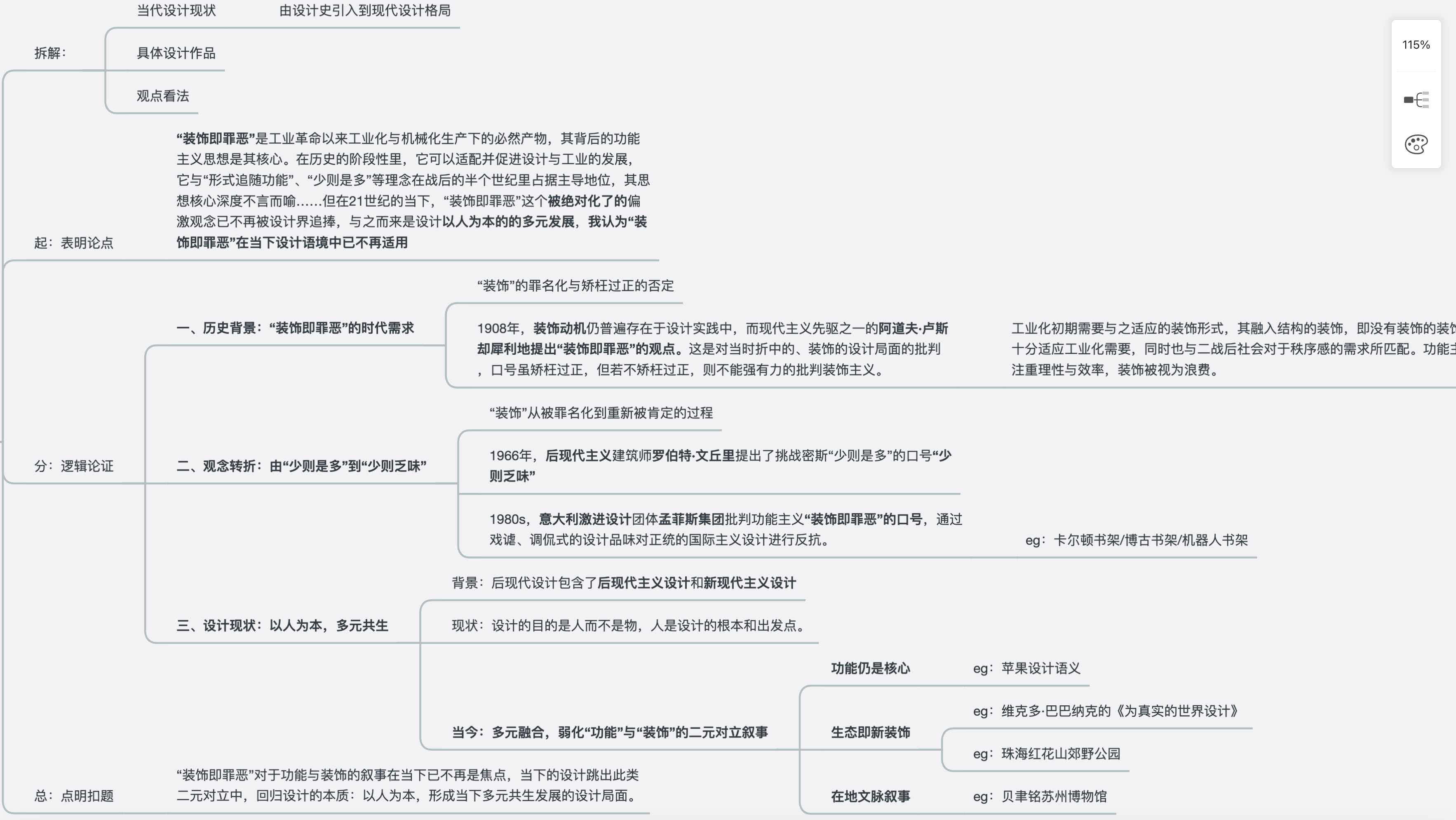Select the conclusion paragraph “装饰即罪恶”对于功能与装饰的叙事
The width and height of the screenshot is (1456, 820).
pyautogui.click(x=408, y=785)
